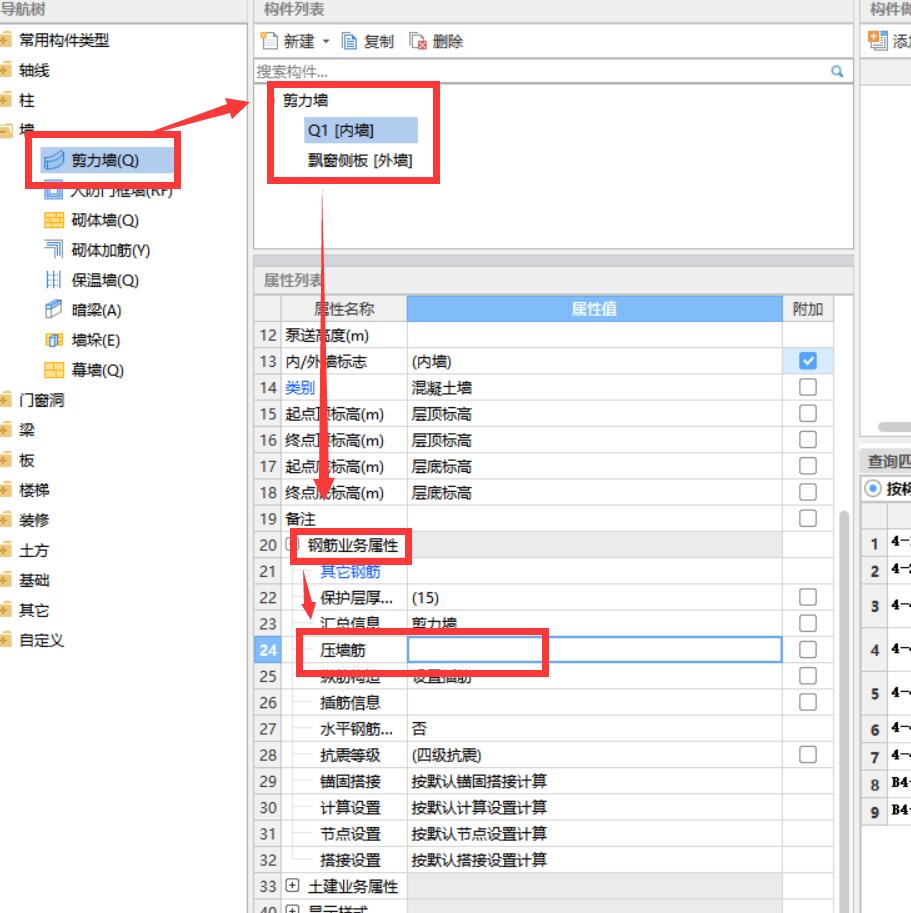Click the 水平钢筋 否 value

419,728
